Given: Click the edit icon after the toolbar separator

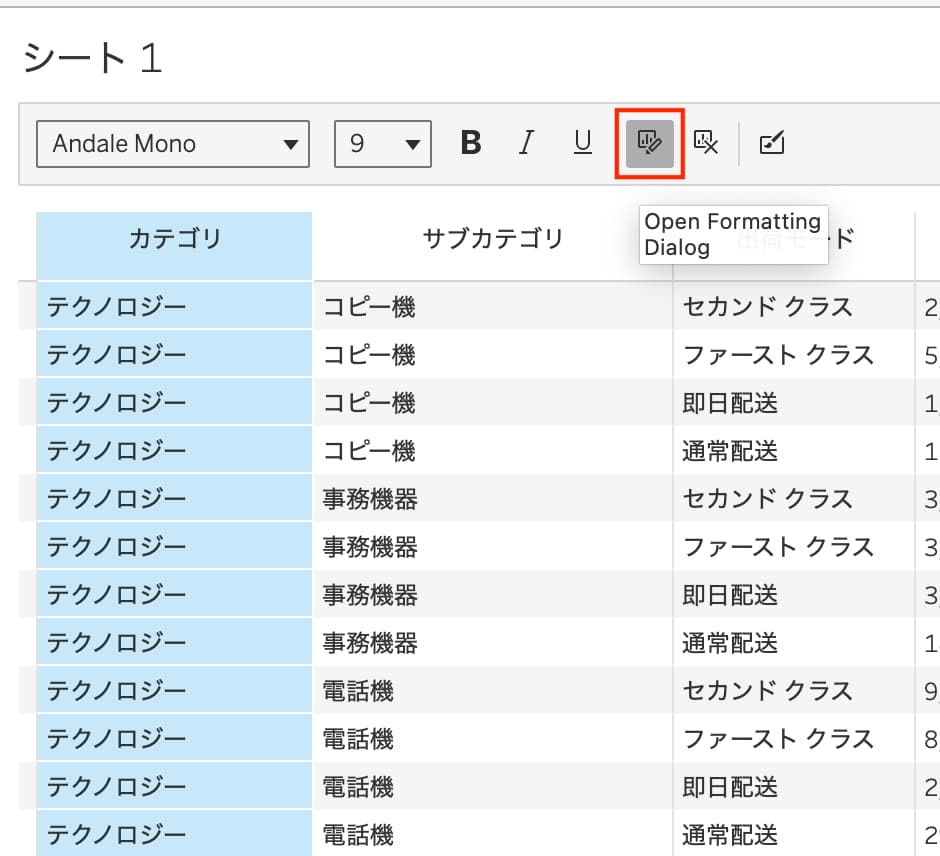Looking at the screenshot, I should [x=772, y=144].
